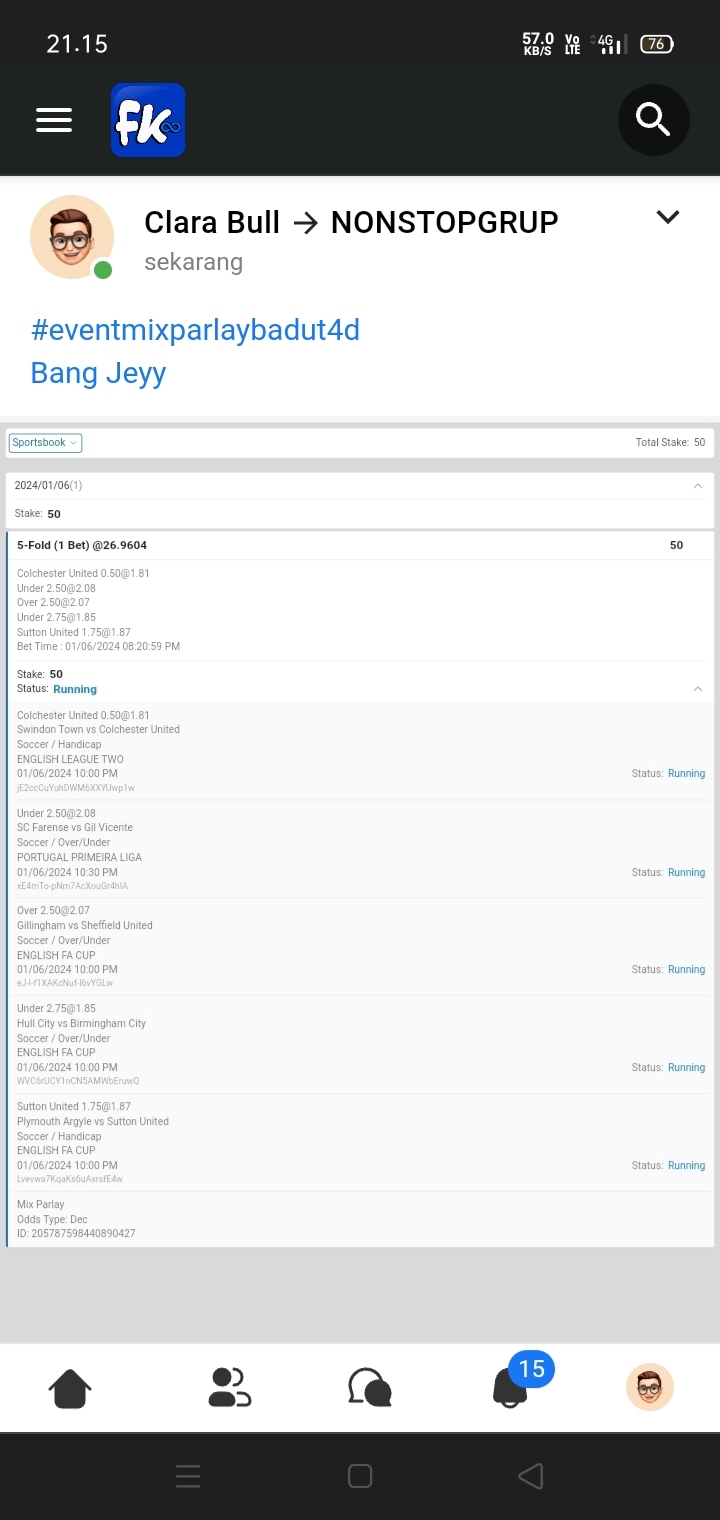Expand post options chevron
This screenshot has width=720, height=1520.
[x=667, y=217]
